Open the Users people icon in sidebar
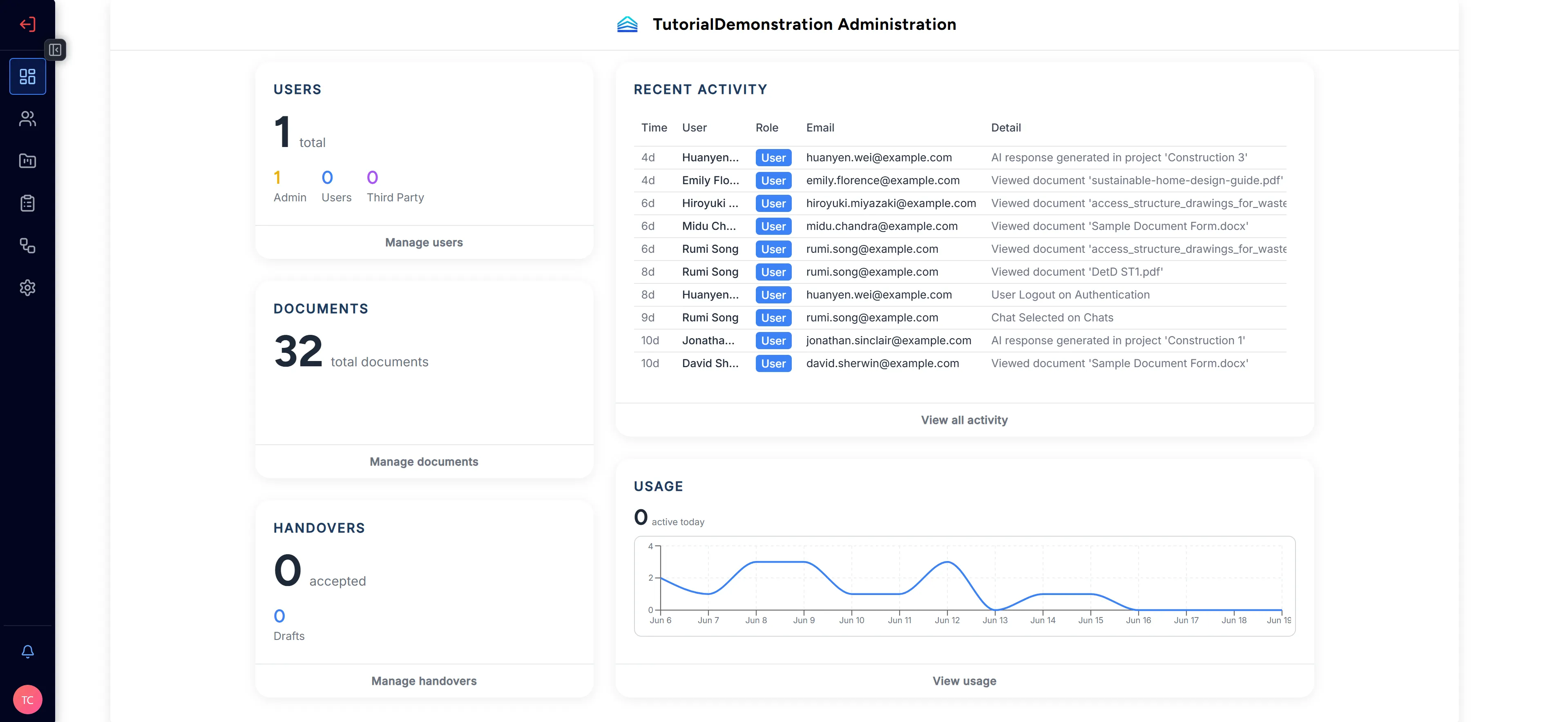Viewport: 1568px width, 722px height. (27, 118)
